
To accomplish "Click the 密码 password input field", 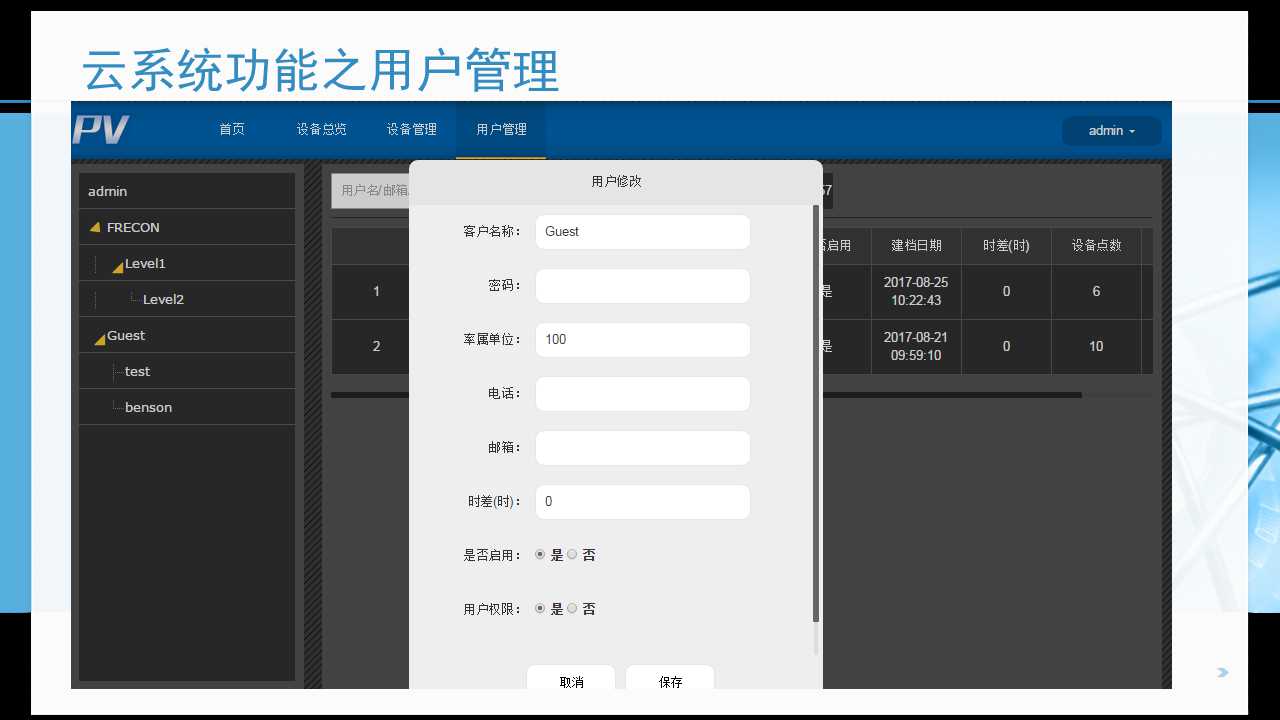I will 642,286.
